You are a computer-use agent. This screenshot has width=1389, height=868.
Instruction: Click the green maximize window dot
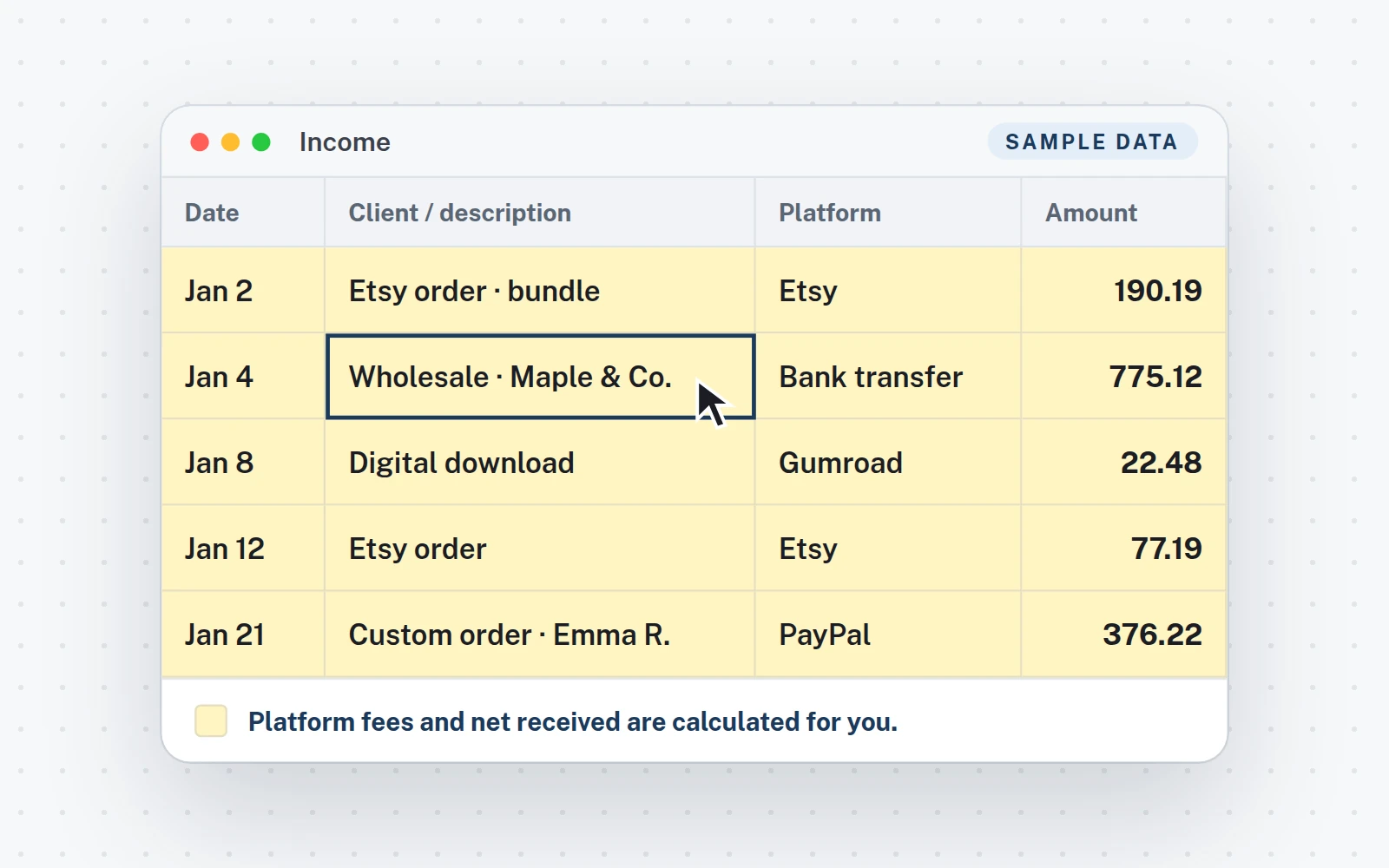pyautogui.click(x=261, y=142)
